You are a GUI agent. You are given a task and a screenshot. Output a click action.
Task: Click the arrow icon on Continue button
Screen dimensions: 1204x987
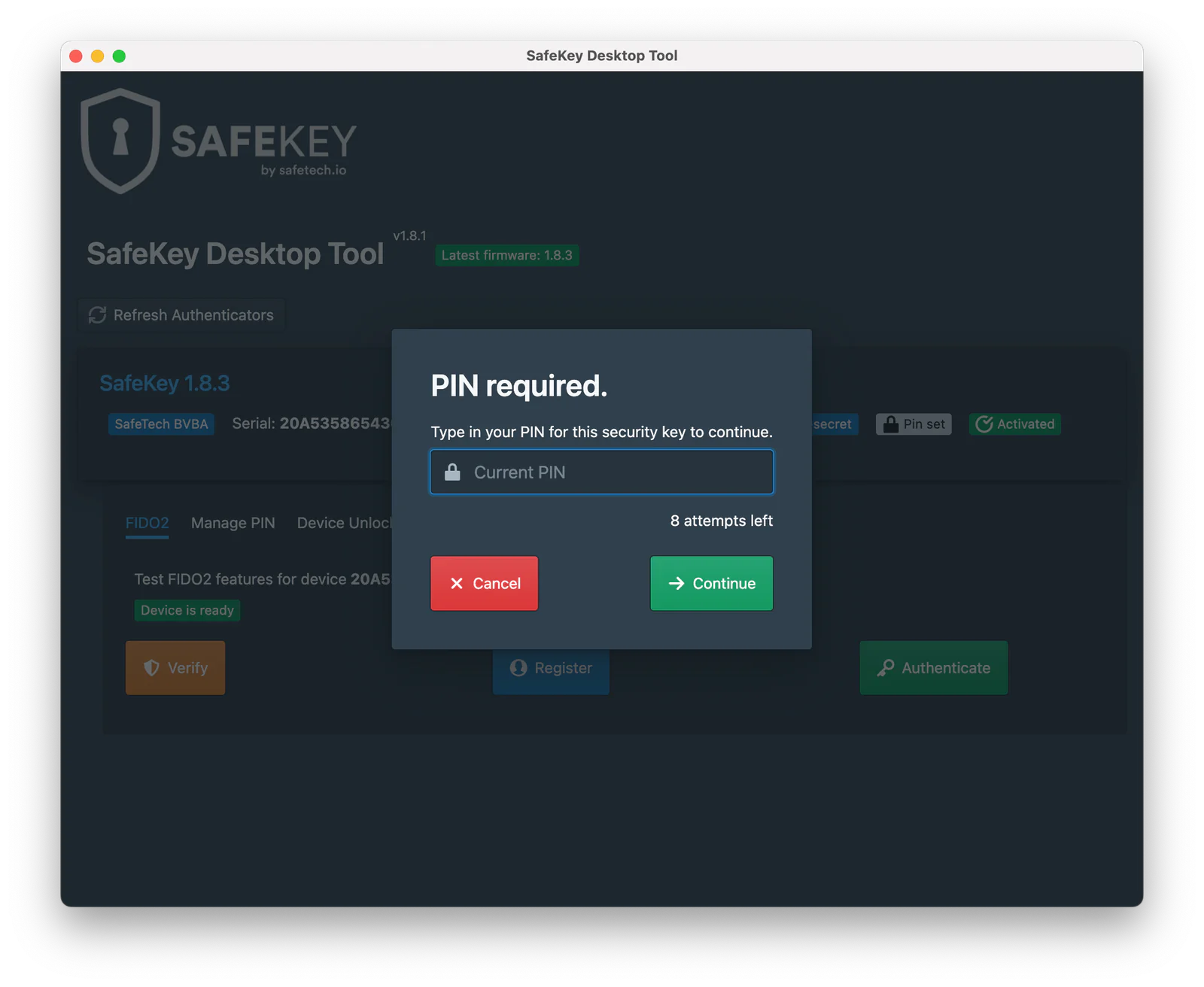click(x=676, y=583)
